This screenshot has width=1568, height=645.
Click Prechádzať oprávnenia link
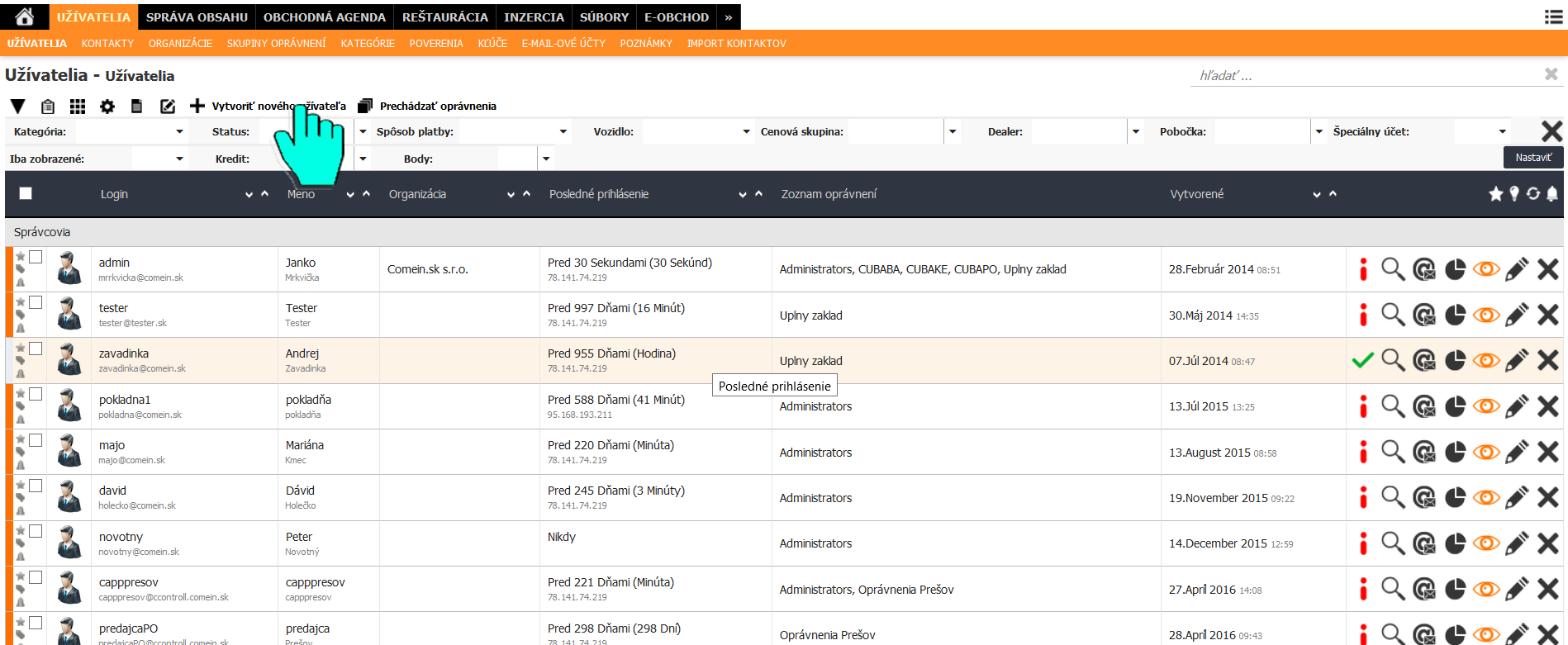click(437, 107)
